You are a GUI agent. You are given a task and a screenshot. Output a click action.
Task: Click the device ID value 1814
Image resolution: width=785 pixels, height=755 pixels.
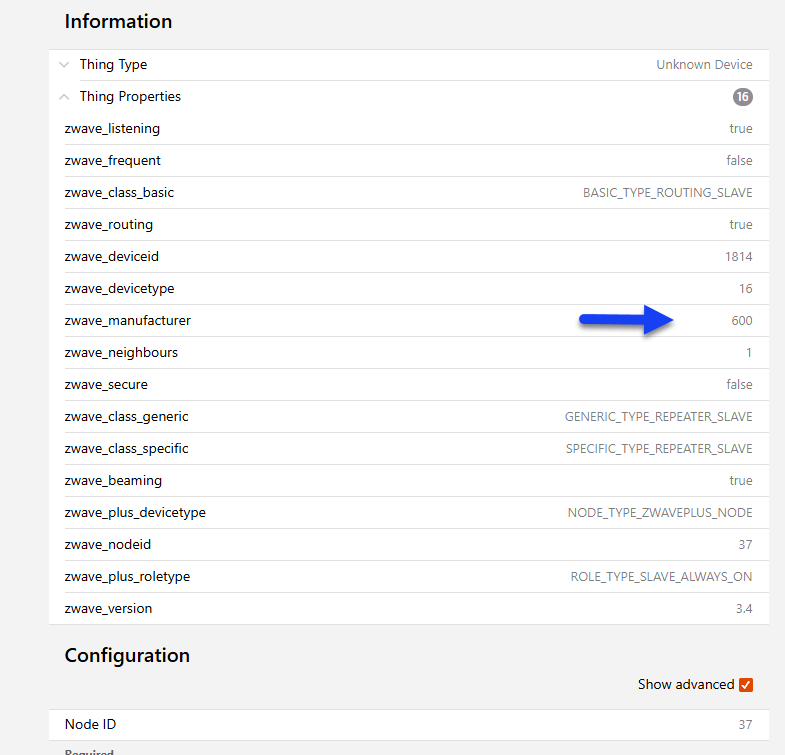(x=738, y=257)
